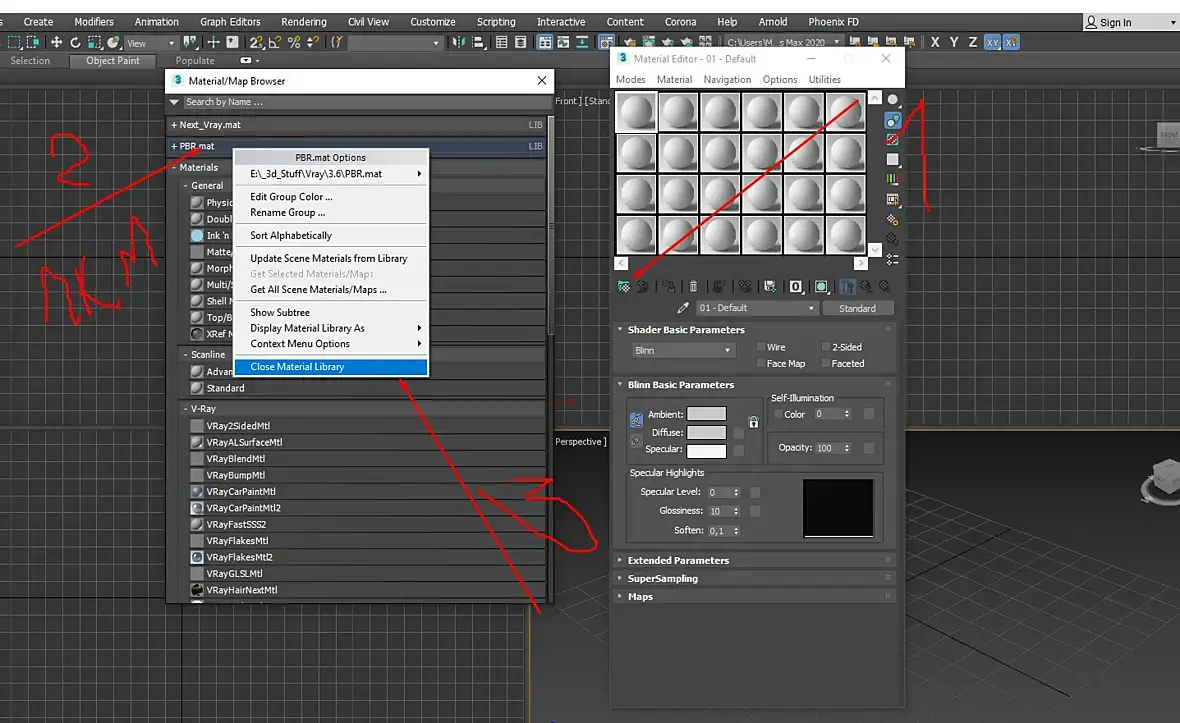Click Mirror tool in main toolbar
The image size is (1180, 723).
[x=458, y=42]
